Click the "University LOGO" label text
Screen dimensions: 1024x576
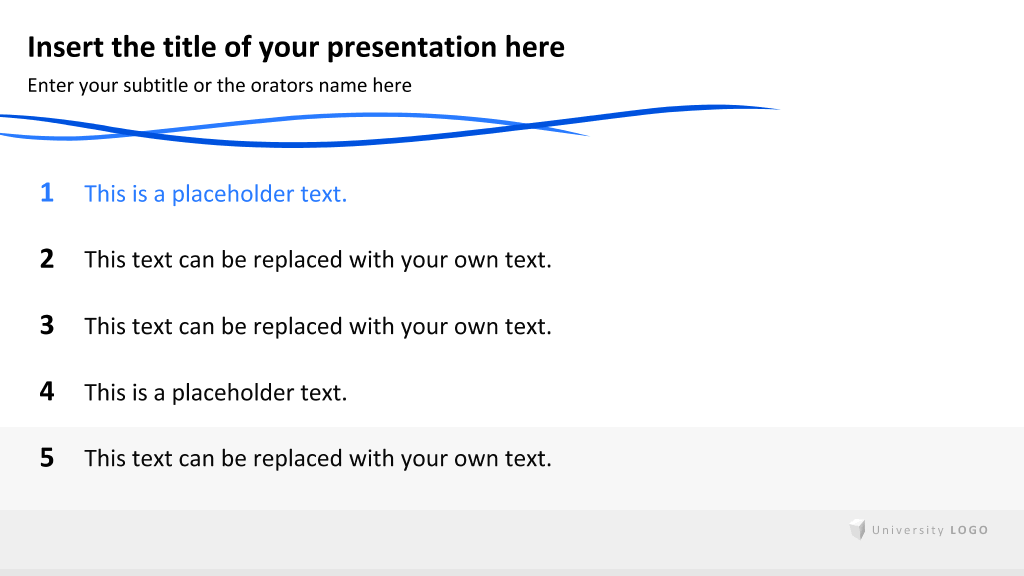tap(930, 530)
